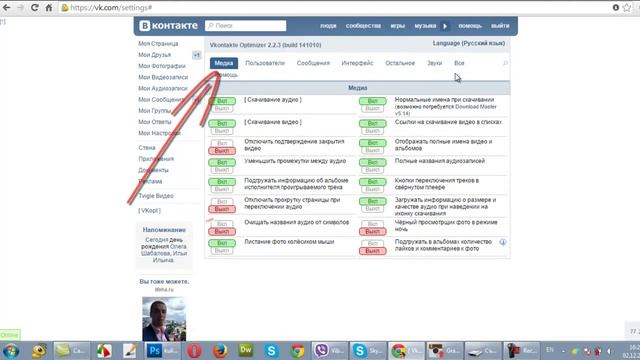
Task: Open Photoshop from the taskbar
Action: click(163, 351)
